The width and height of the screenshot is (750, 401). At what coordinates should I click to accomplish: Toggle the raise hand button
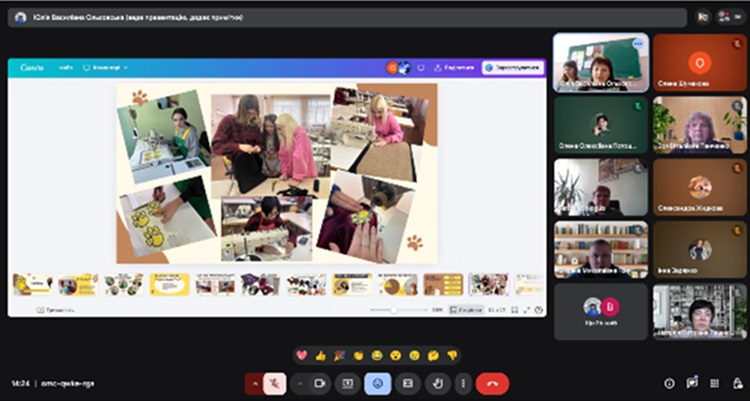(436, 383)
